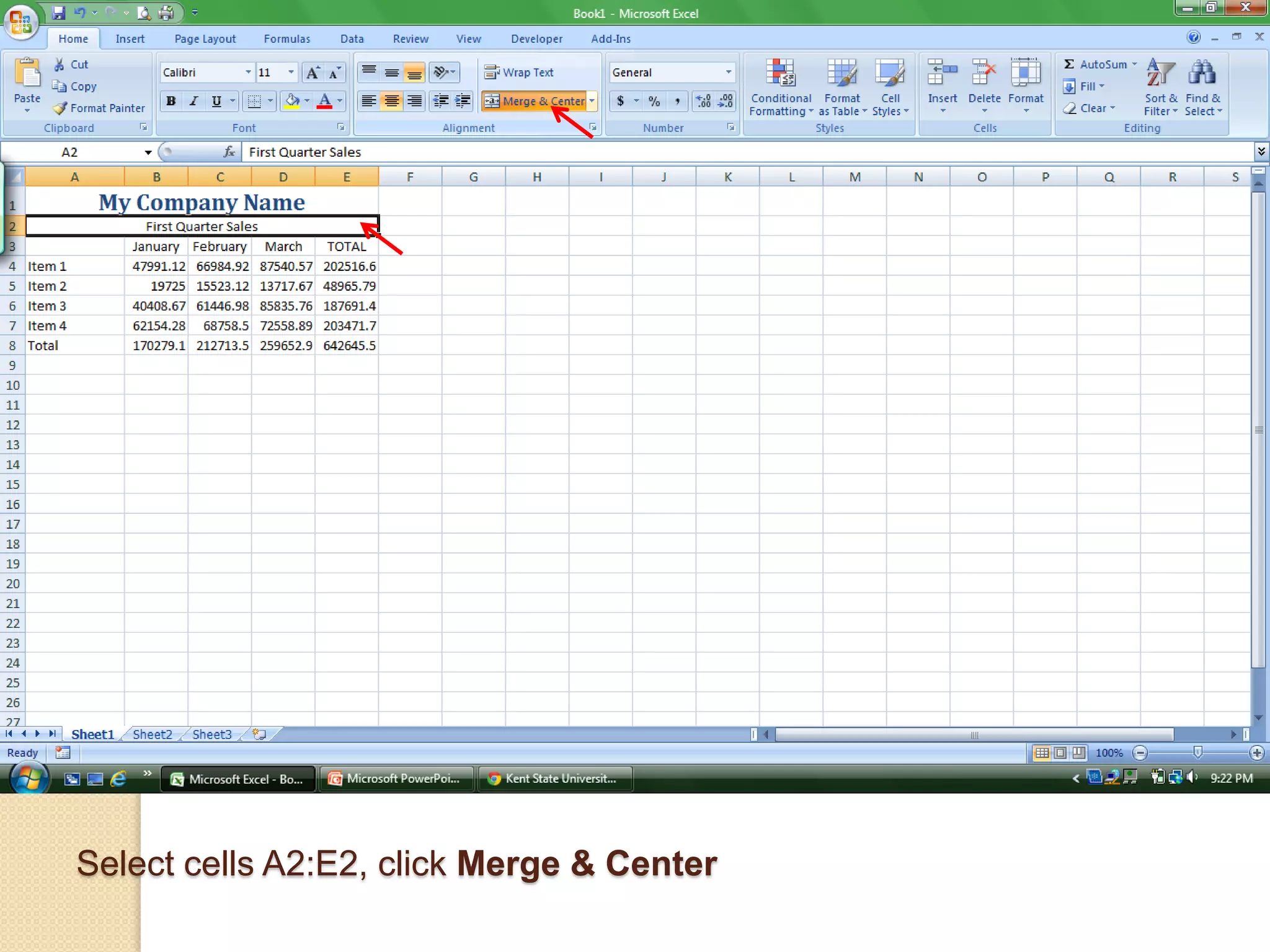Click the Paste clipboard icon
The width and height of the screenshot is (1270, 952).
27,73
